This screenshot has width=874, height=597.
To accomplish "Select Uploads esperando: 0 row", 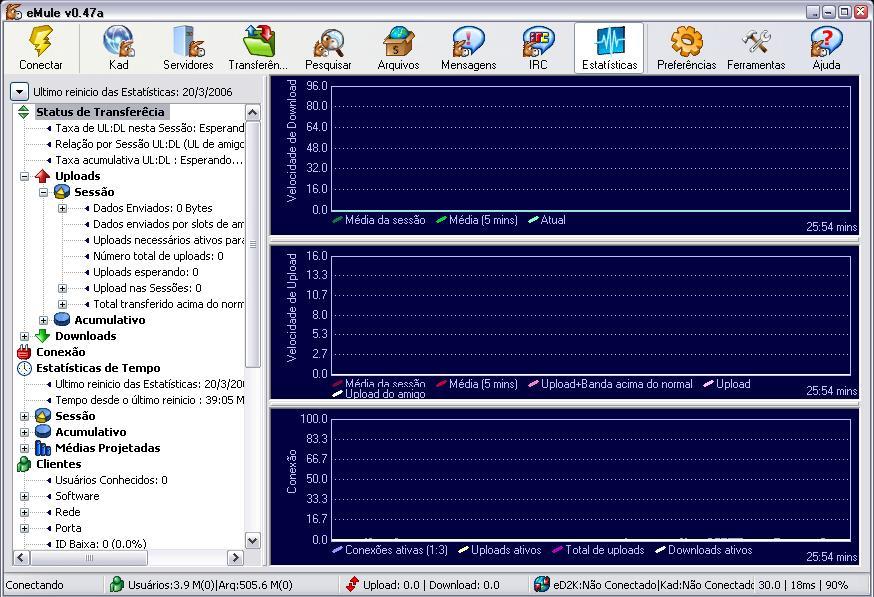I will 145,273.
